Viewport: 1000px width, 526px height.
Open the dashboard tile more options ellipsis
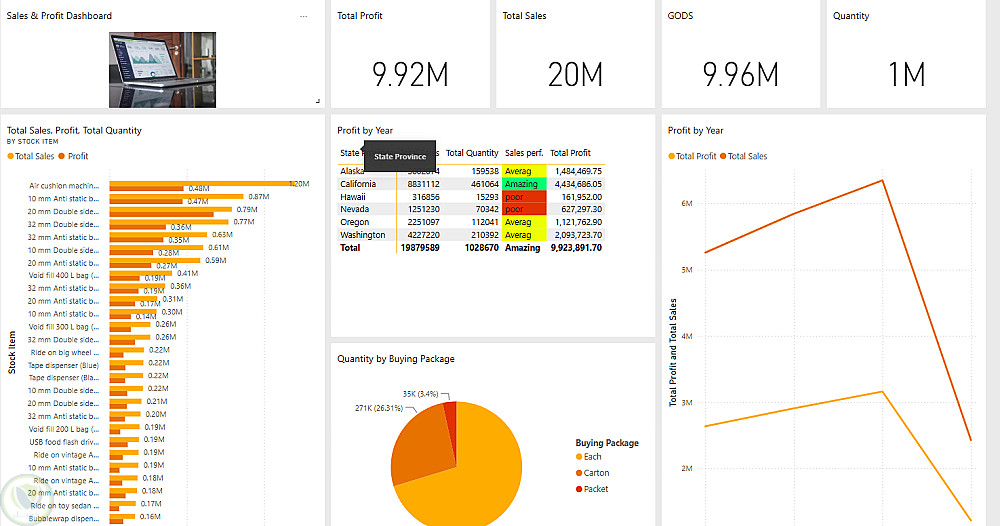pyautogui.click(x=304, y=16)
